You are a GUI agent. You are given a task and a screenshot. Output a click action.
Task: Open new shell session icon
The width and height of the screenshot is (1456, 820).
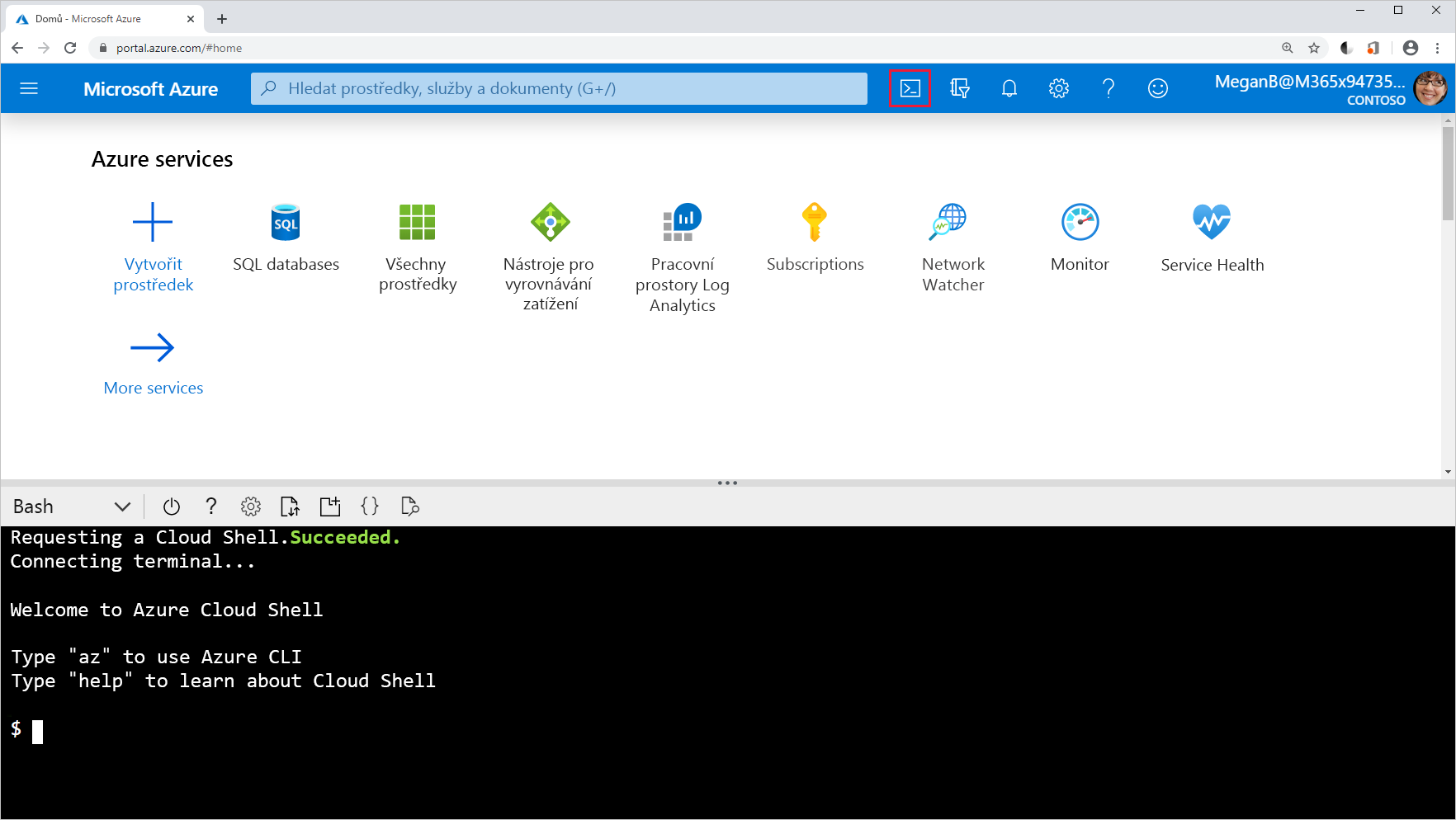[330, 506]
